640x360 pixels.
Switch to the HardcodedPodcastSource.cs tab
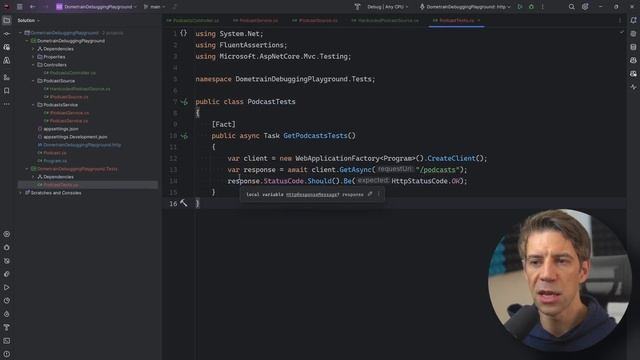(385, 20)
